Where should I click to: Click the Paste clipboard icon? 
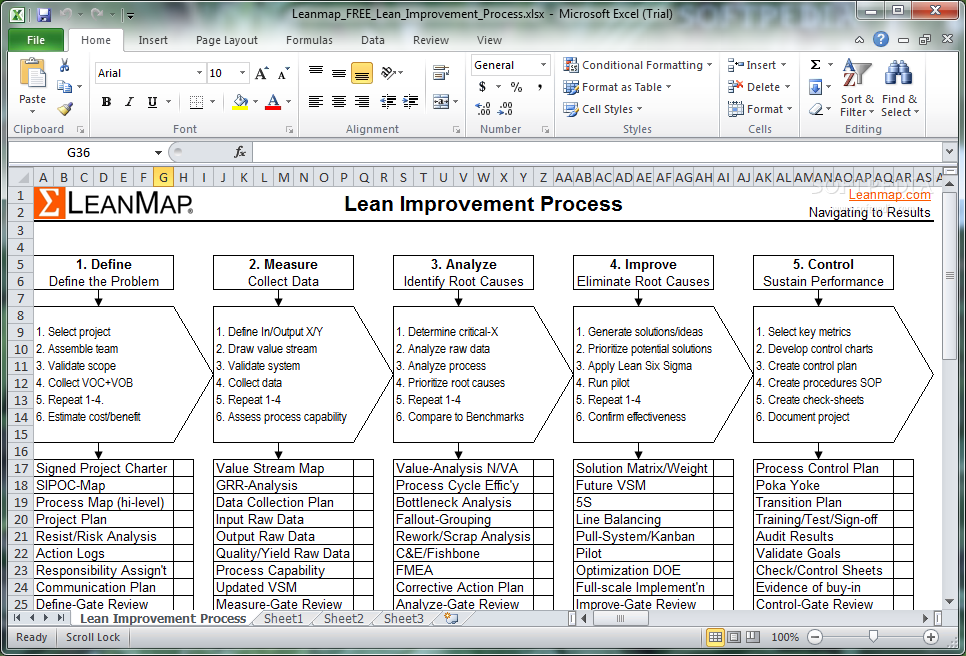click(x=33, y=74)
